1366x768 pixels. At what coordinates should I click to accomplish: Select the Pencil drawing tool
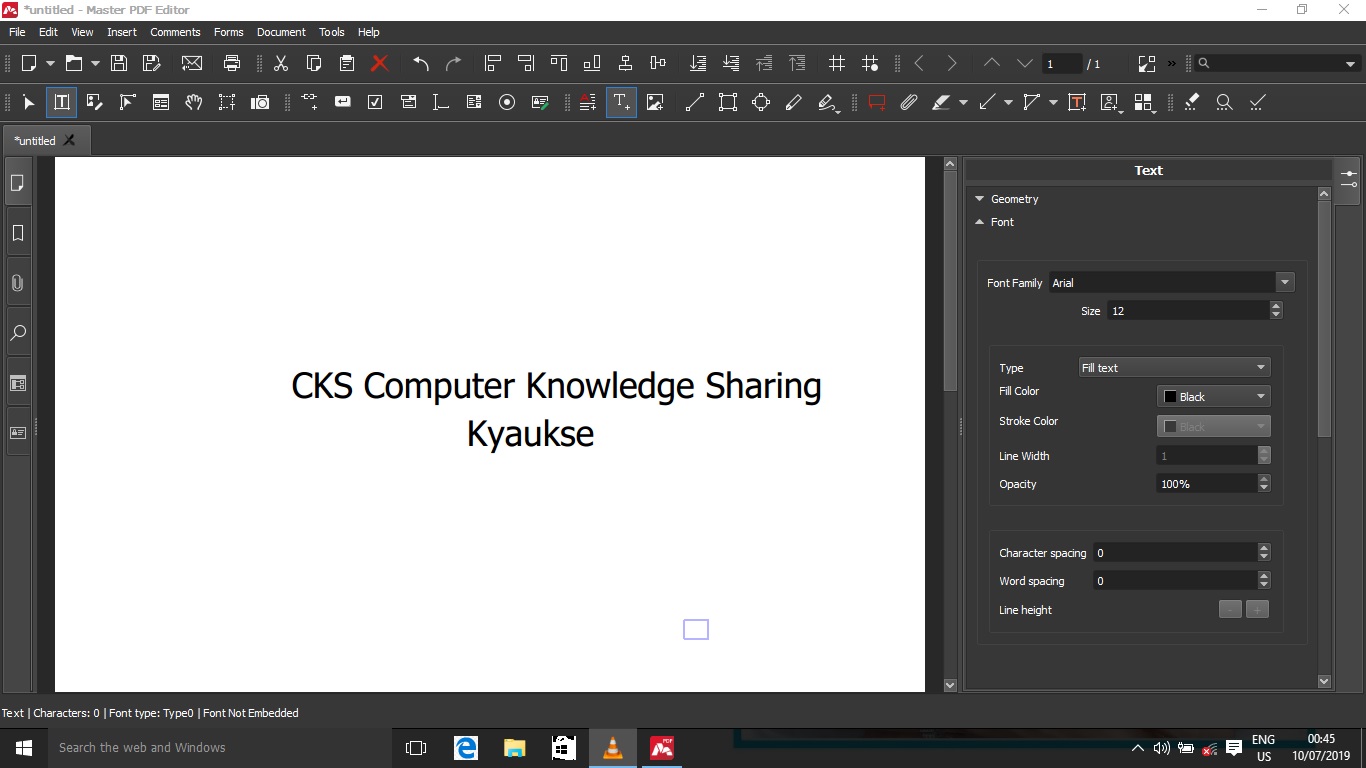794,102
